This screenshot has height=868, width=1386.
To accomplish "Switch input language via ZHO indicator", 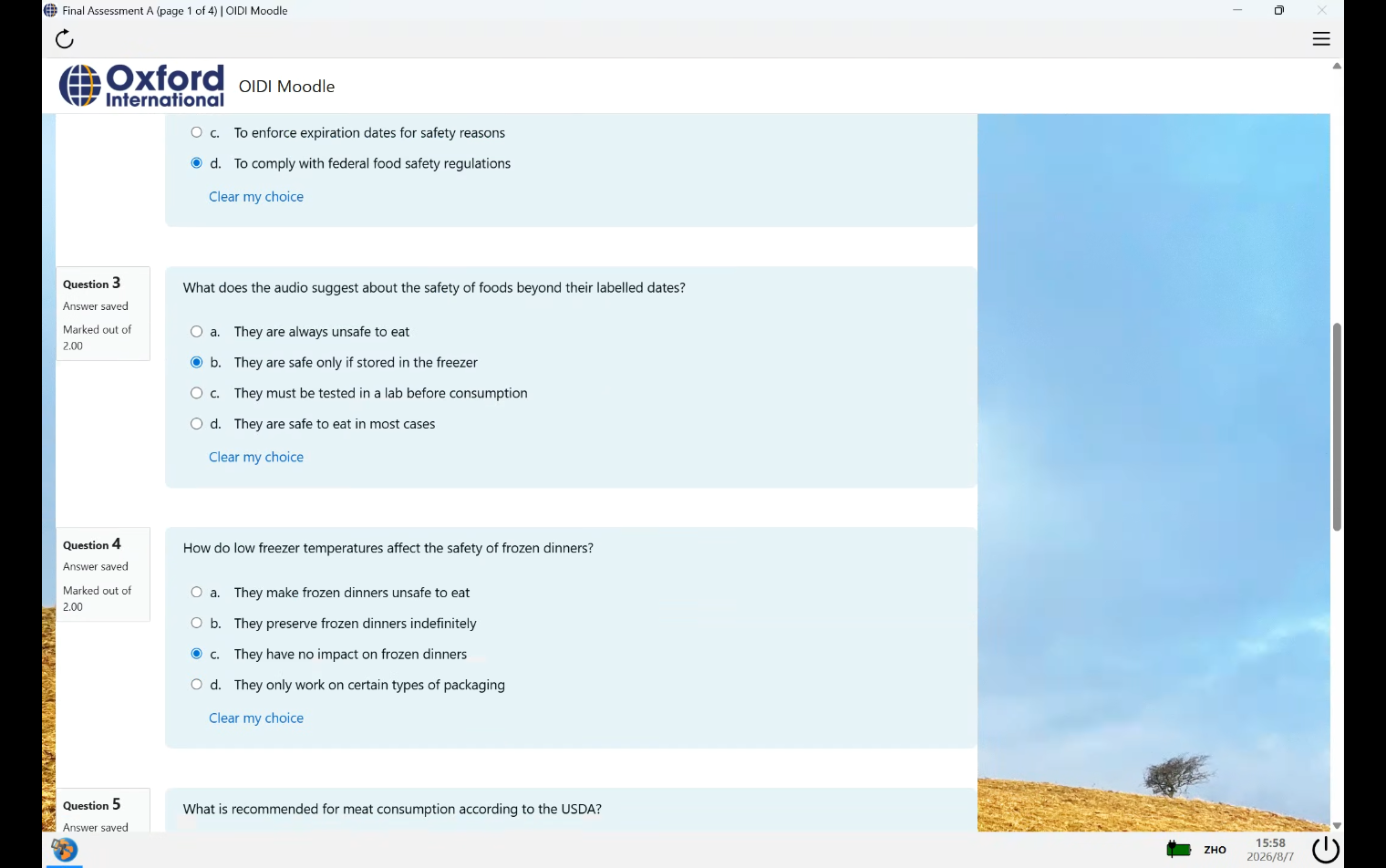I will pos(1215,850).
